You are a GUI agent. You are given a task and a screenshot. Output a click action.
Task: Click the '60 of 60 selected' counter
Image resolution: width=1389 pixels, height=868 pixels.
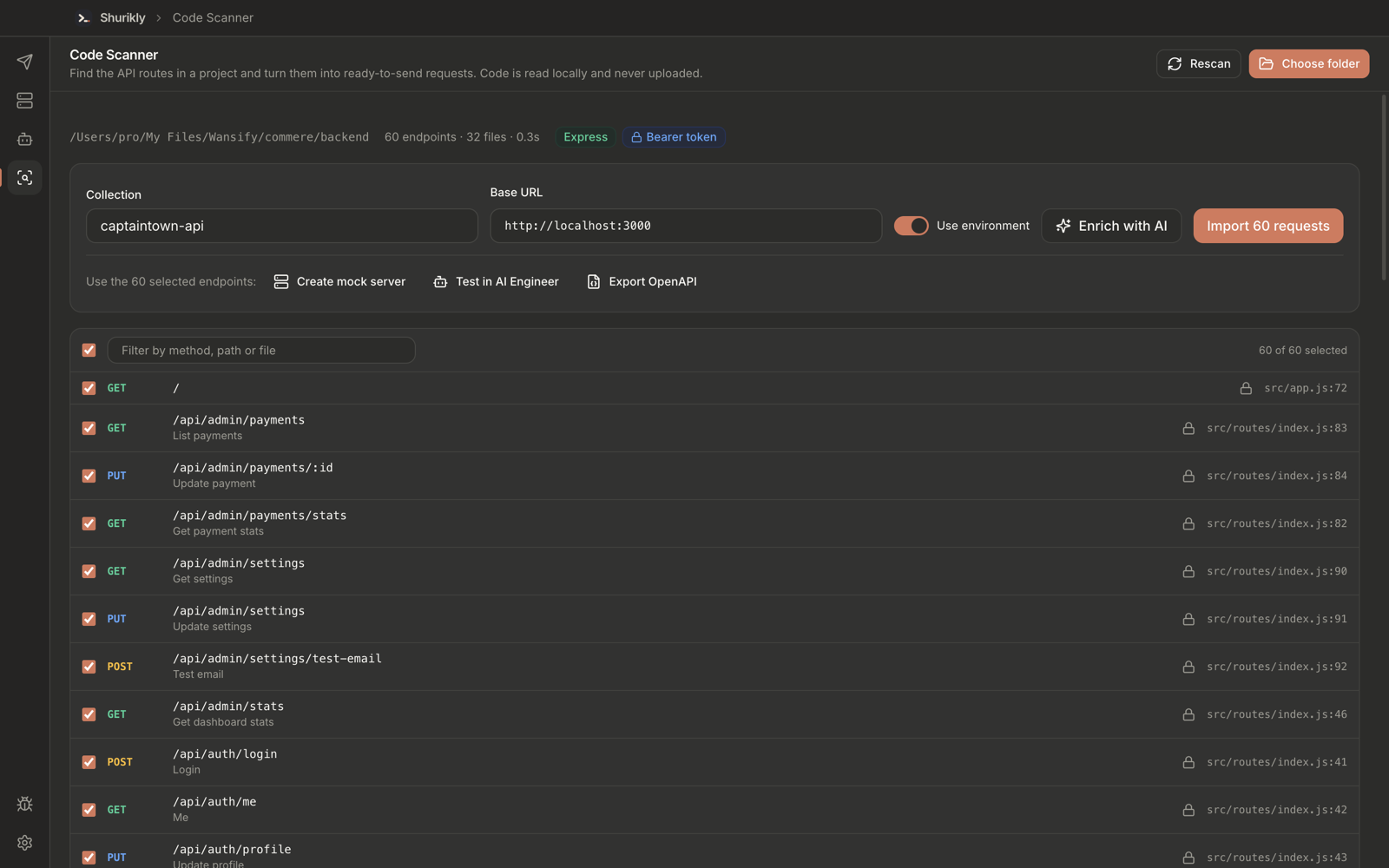tap(1302, 351)
